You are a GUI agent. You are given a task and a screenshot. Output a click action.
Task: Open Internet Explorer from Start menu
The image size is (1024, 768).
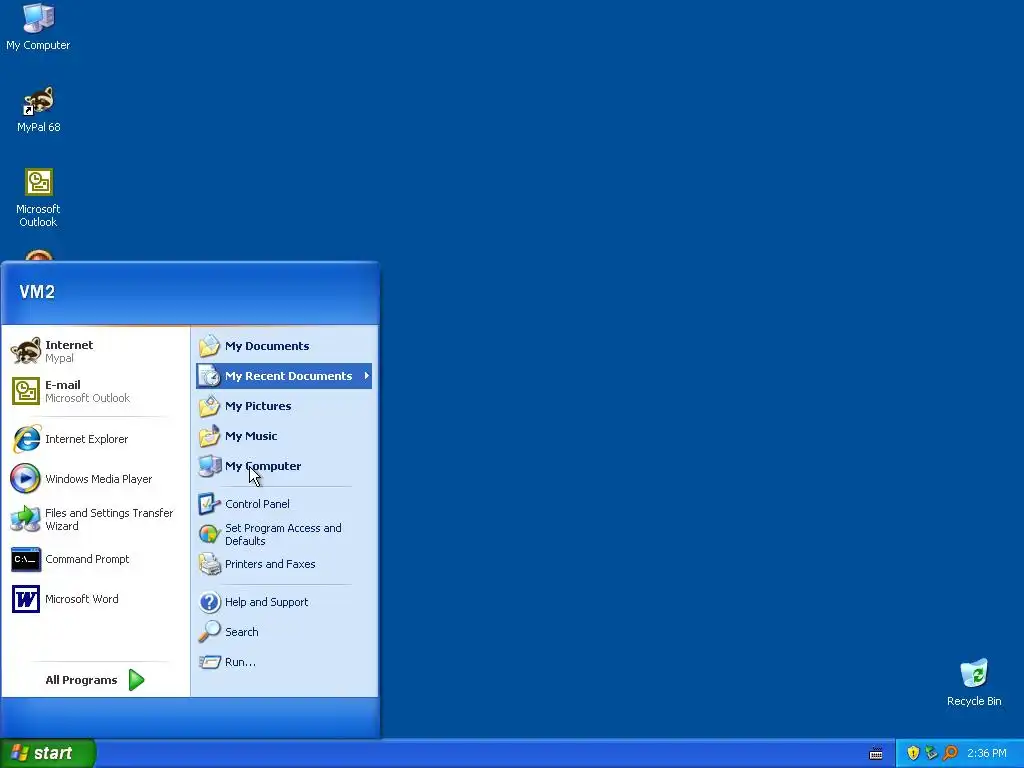[x=95, y=439]
